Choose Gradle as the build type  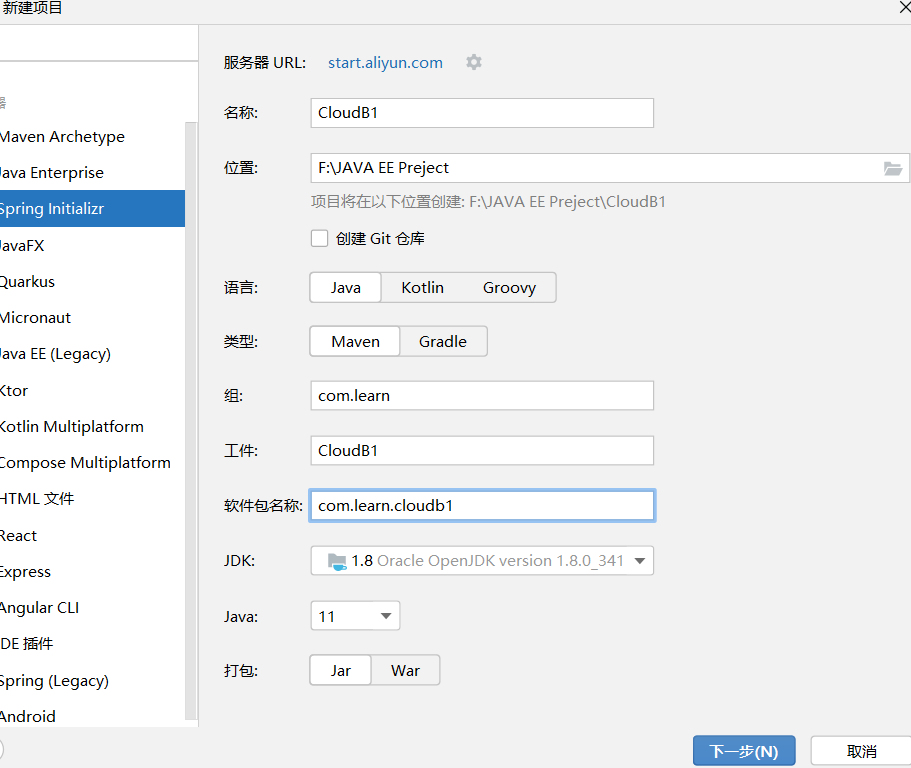click(x=443, y=341)
